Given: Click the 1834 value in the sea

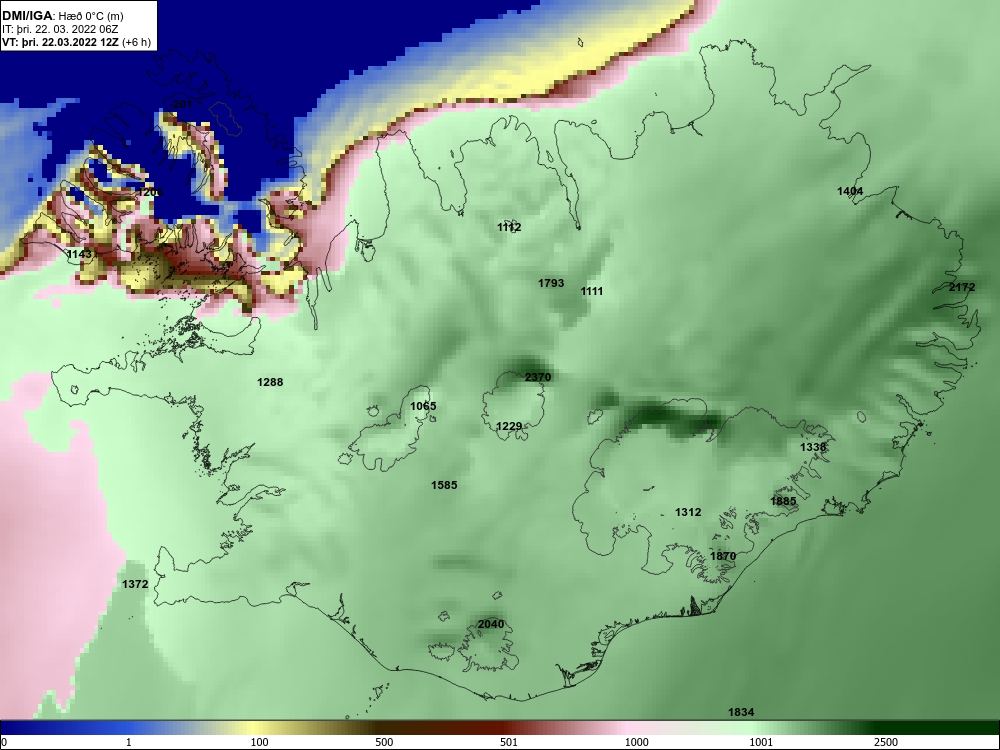Looking at the screenshot, I should [x=741, y=712].
